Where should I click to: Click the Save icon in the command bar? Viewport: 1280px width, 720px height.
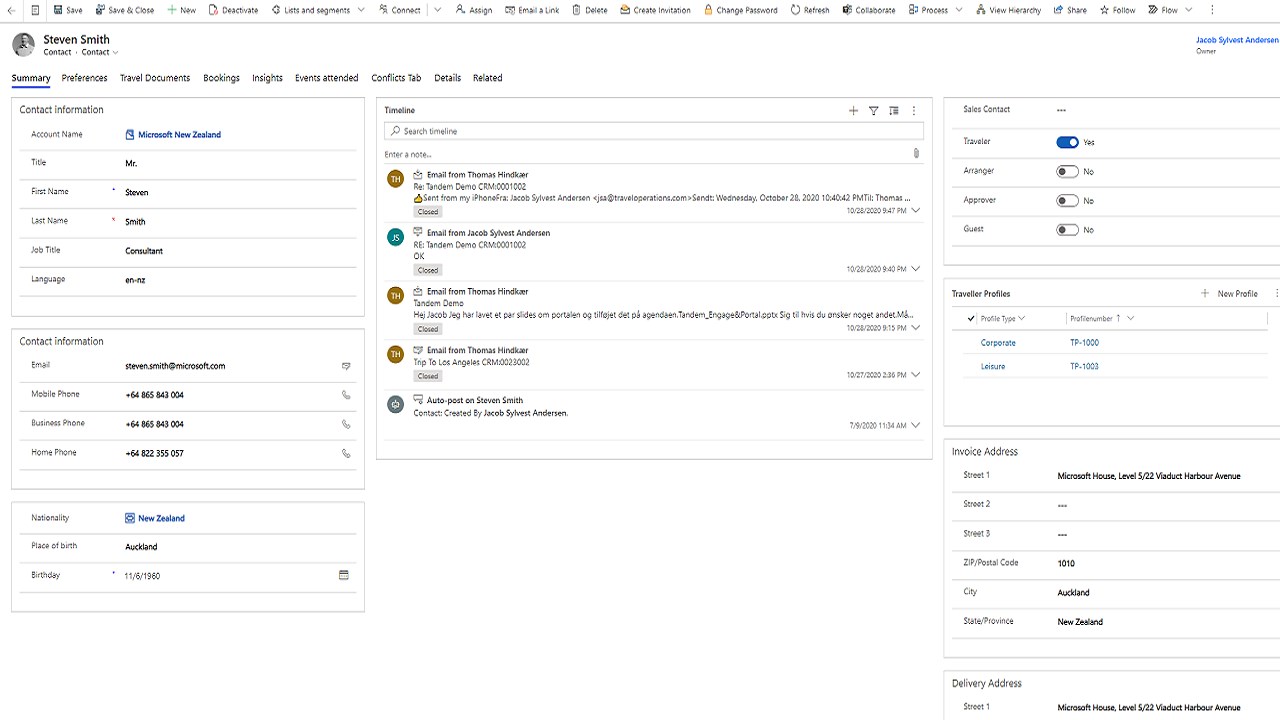pyautogui.click(x=59, y=10)
